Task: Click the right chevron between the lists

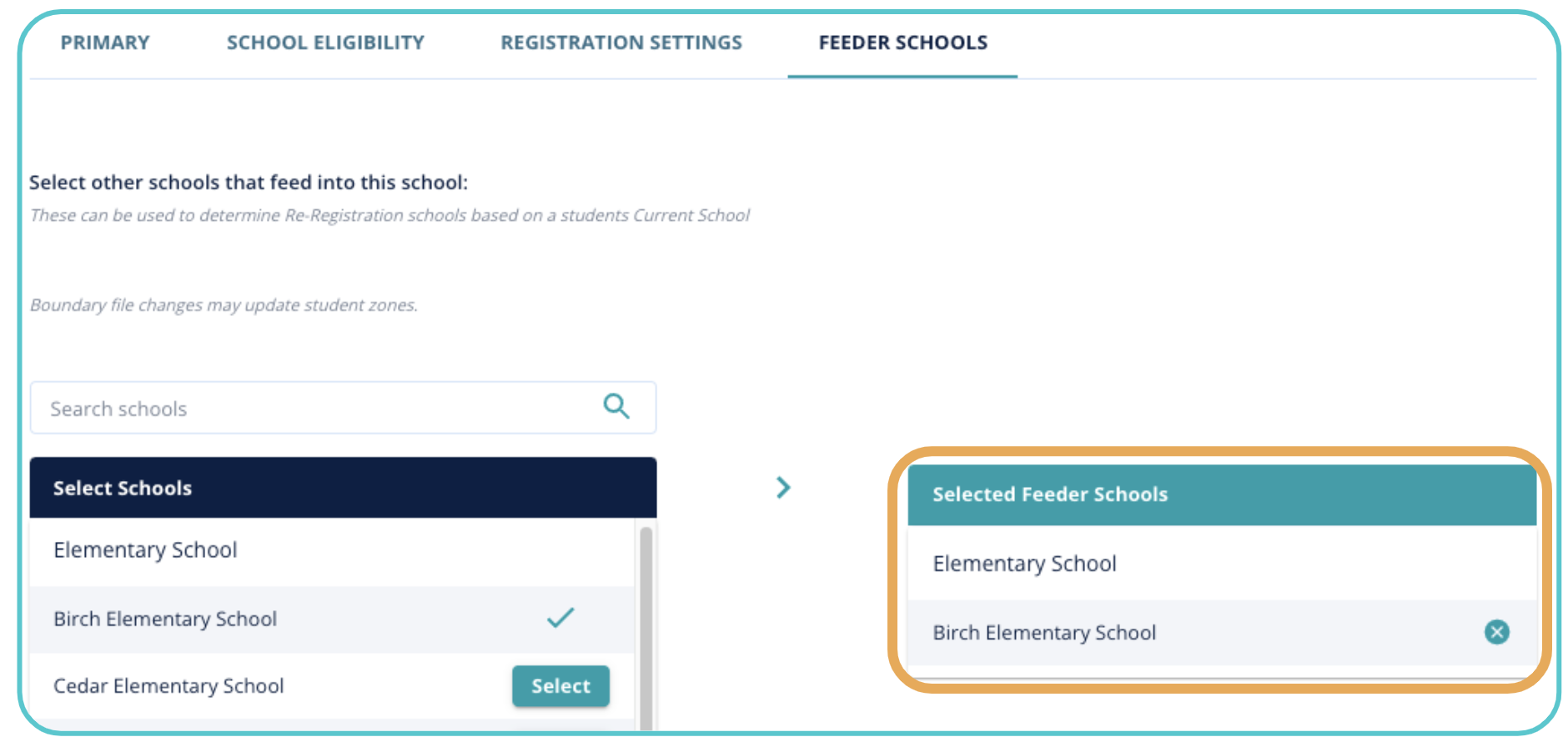Action: pos(782,488)
